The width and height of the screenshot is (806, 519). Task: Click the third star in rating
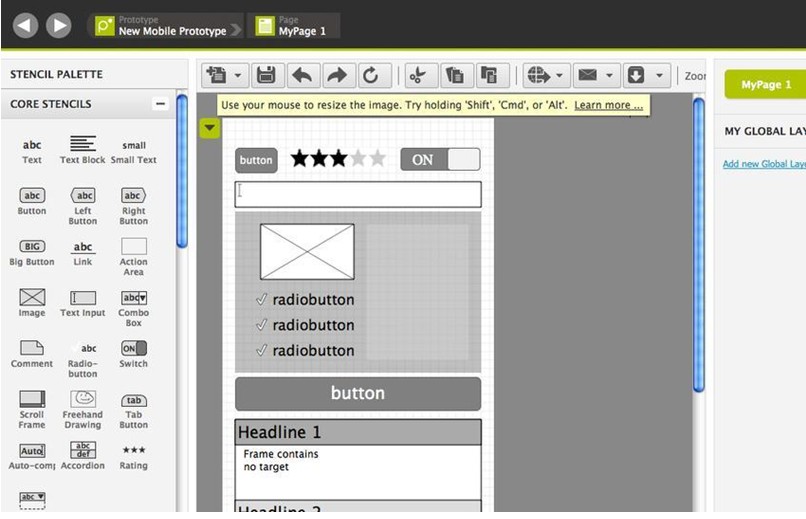338,159
